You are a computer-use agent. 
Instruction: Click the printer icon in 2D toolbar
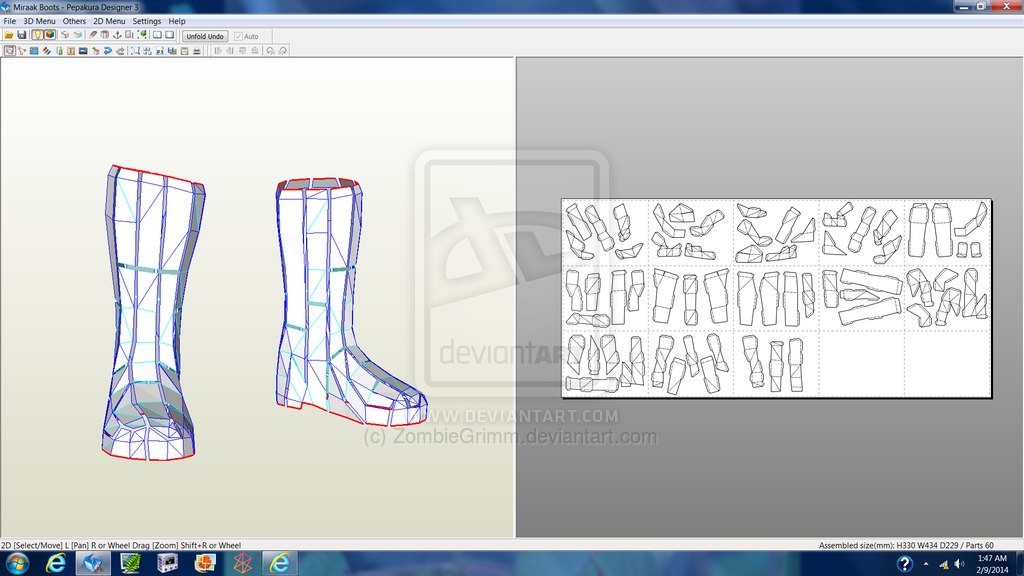coord(197,51)
